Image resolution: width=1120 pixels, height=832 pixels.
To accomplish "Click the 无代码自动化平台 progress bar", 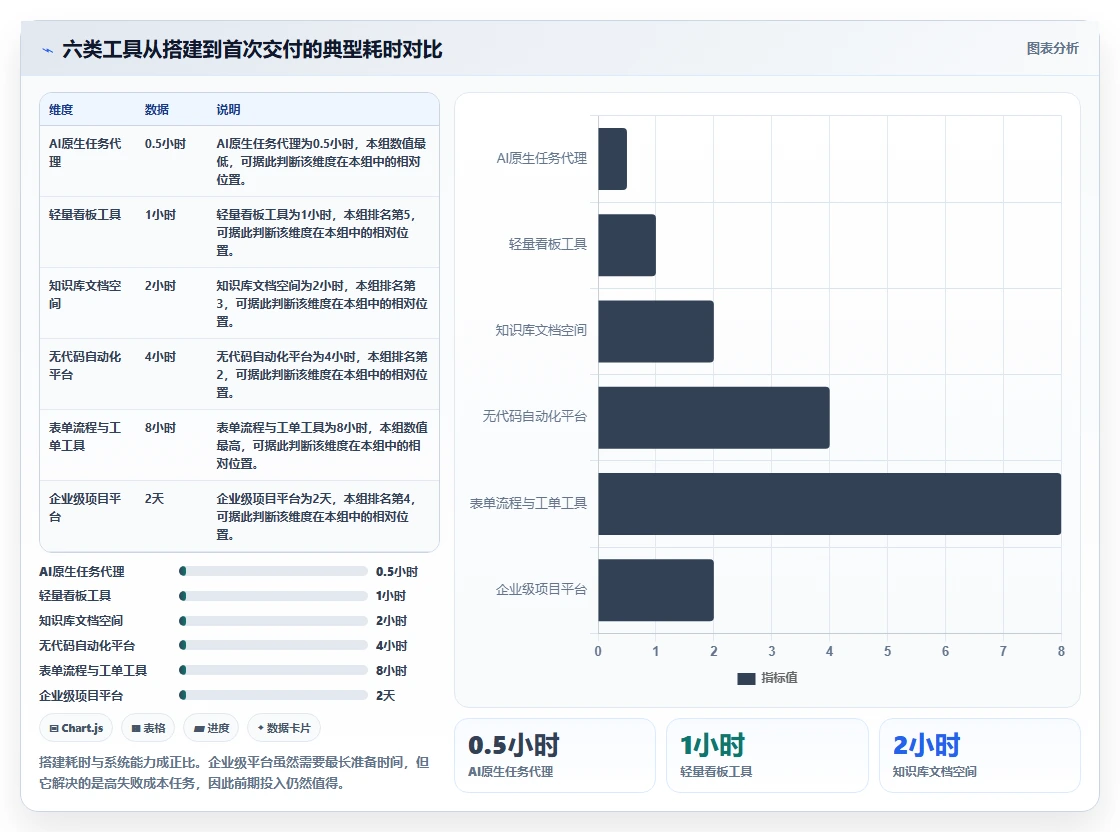I will (x=273, y=646).
